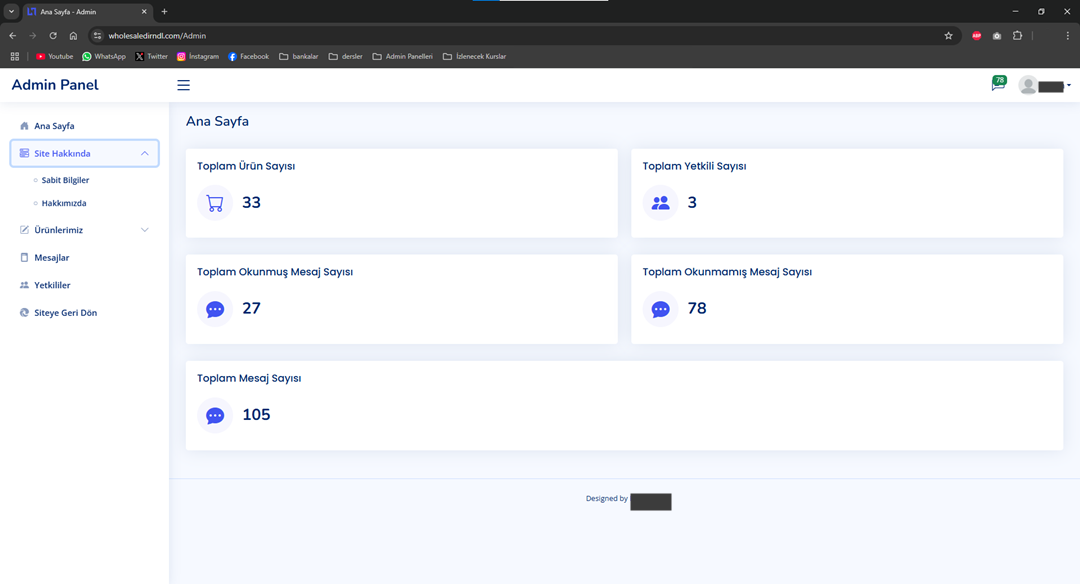
Task: Click the hamburger menu sidebar toggle
Action: tap(183, 85)
